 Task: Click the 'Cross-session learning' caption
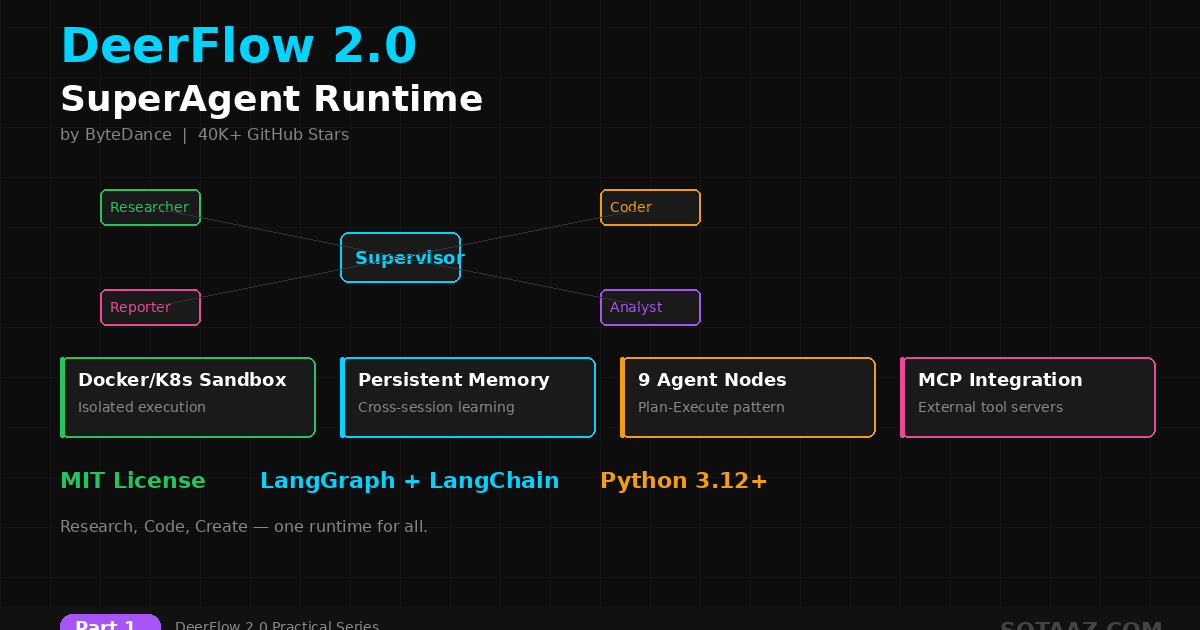click(436, 408)
